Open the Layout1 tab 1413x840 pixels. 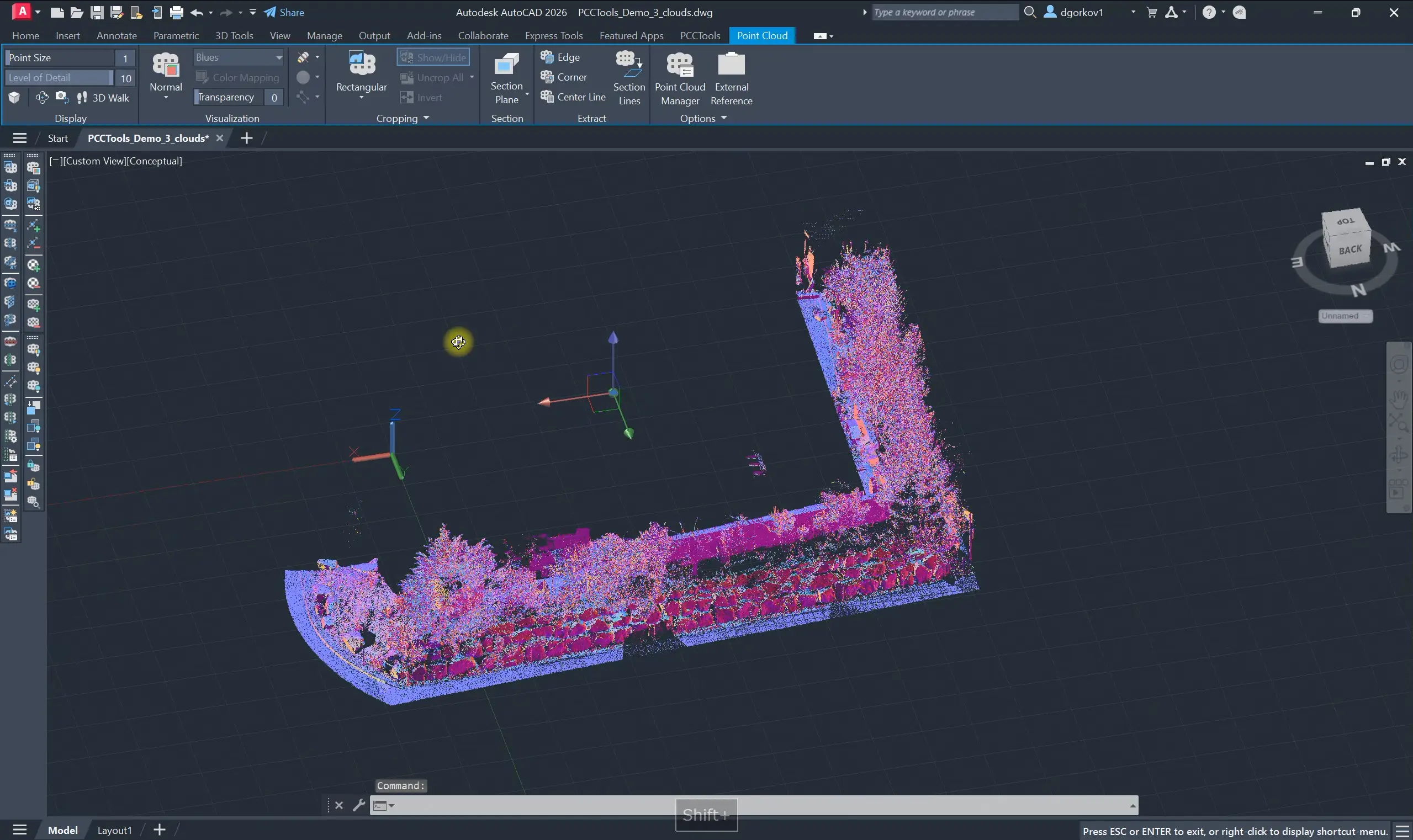coord(114,830)
